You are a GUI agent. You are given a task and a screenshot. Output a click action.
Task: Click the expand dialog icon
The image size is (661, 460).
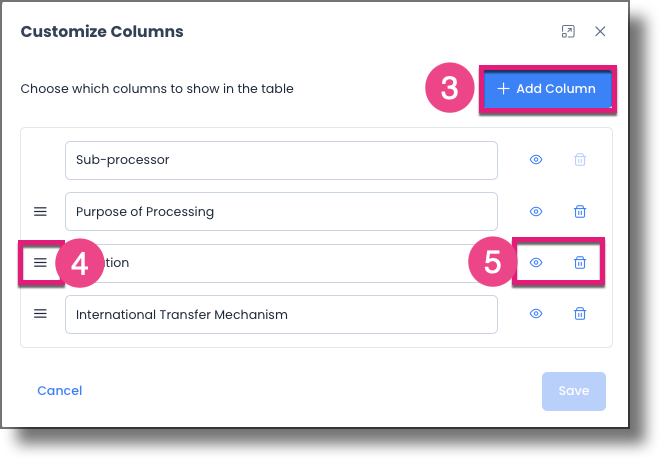568,32
